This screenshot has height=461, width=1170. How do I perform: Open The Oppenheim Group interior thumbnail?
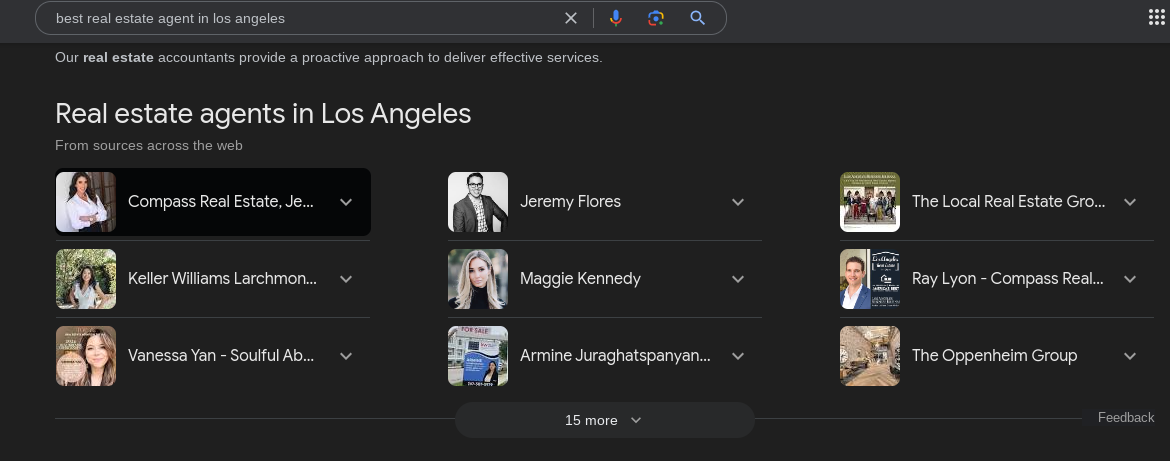(x=870, y=356)
